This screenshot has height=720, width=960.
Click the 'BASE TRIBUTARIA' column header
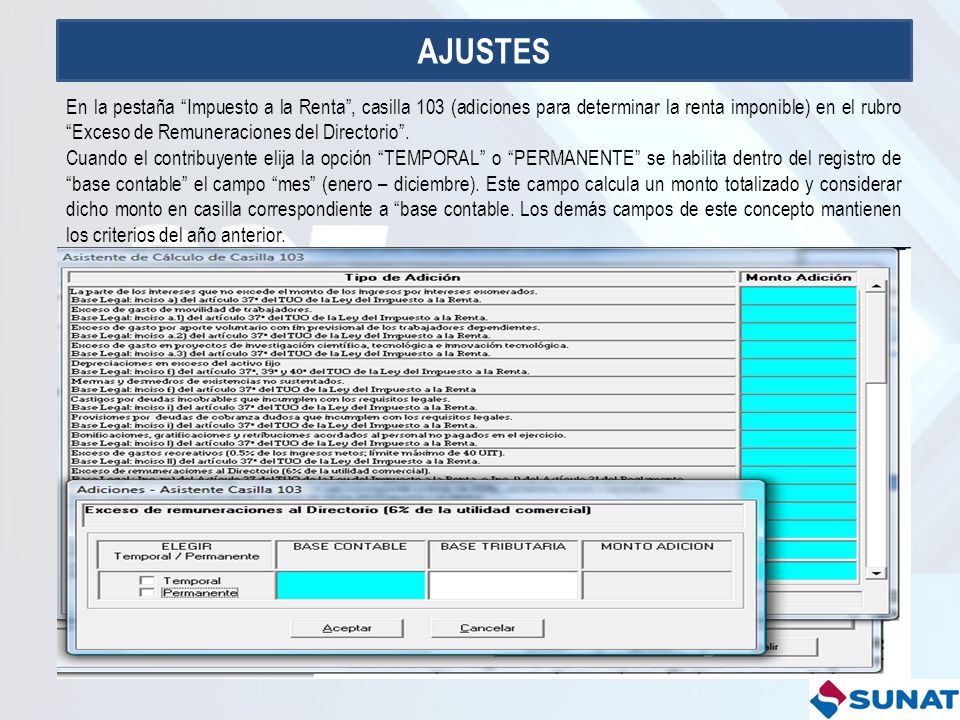click(503, 553)
